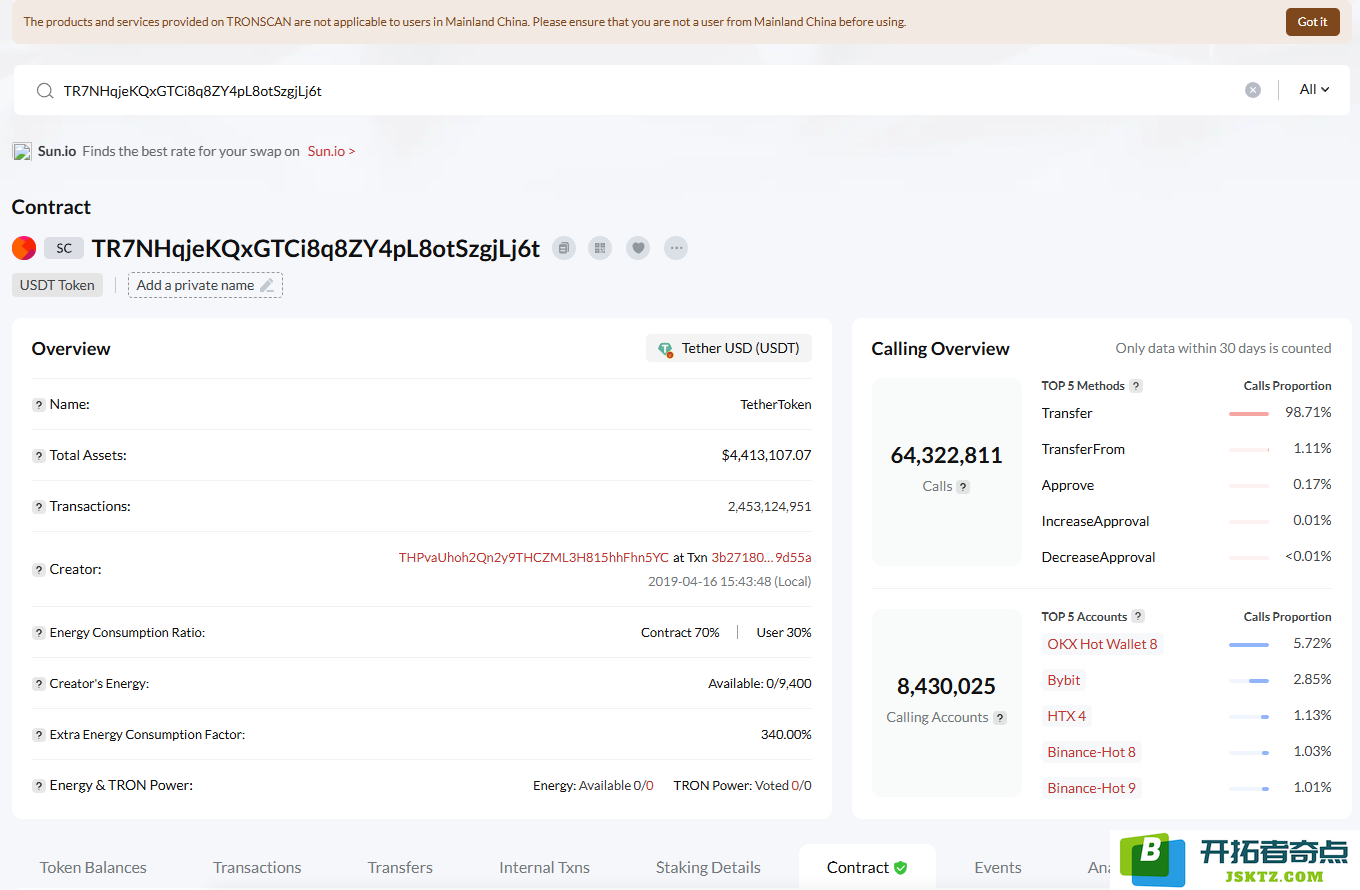Open the more options ellipsis menu
1360x890 pixels.
(x=676, y=248)
